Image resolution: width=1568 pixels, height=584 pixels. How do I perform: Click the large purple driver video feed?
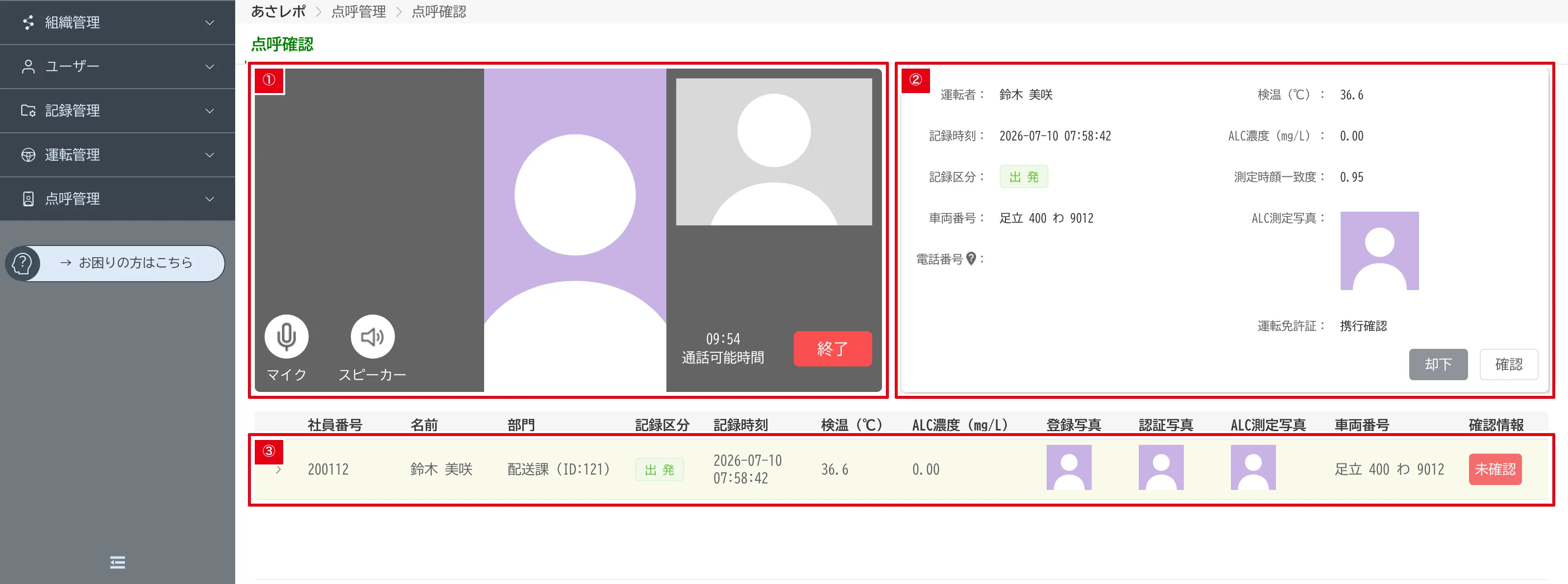[x=575, y=230]
